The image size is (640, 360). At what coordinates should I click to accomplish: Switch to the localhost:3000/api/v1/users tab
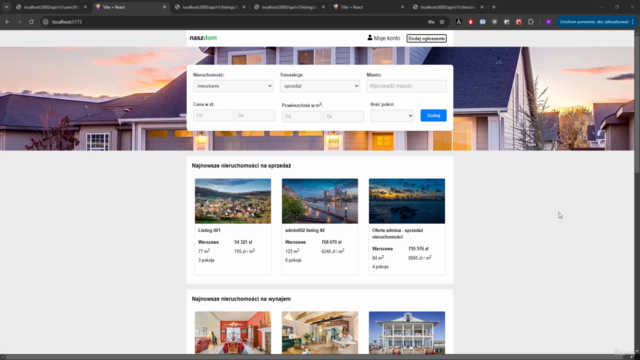51,7
